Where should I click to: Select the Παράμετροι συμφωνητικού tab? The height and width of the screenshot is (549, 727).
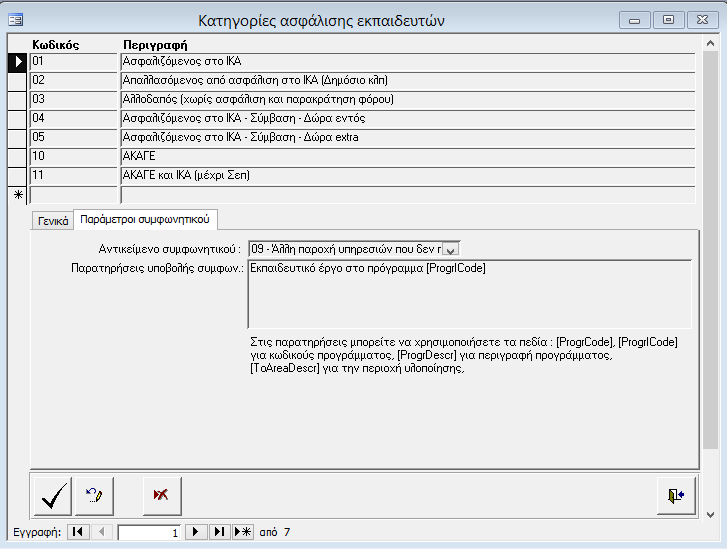point(146,220)
